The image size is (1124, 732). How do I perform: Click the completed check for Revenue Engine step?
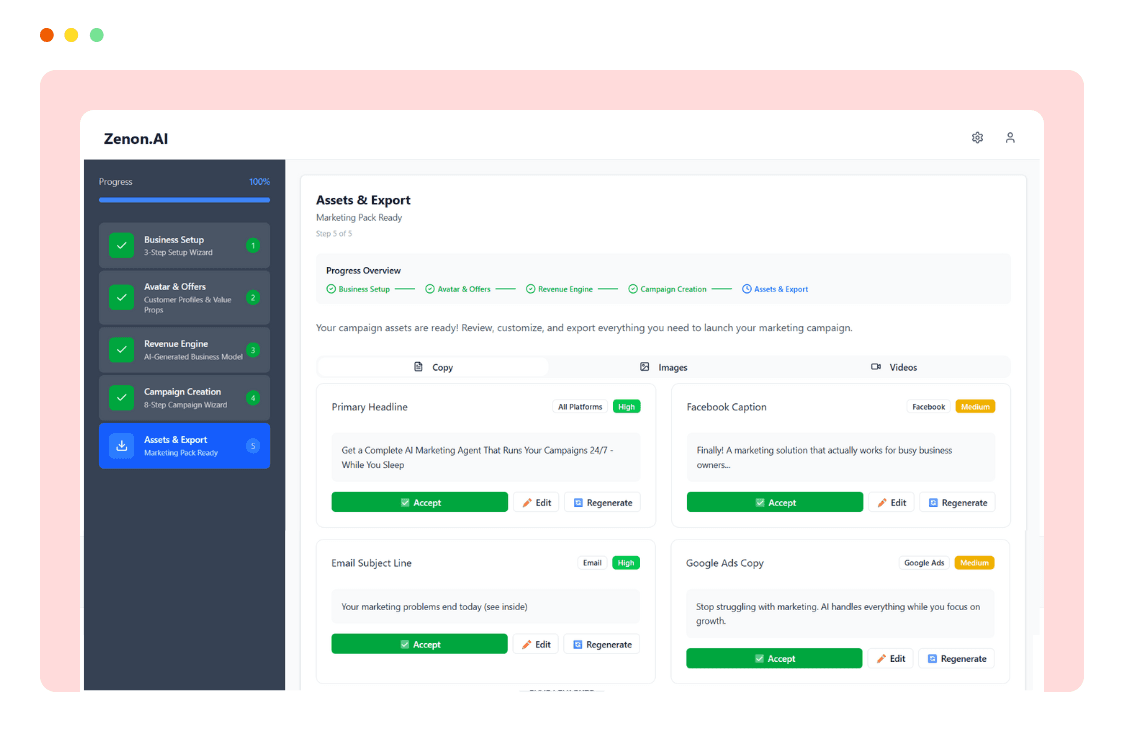(120, 349)
